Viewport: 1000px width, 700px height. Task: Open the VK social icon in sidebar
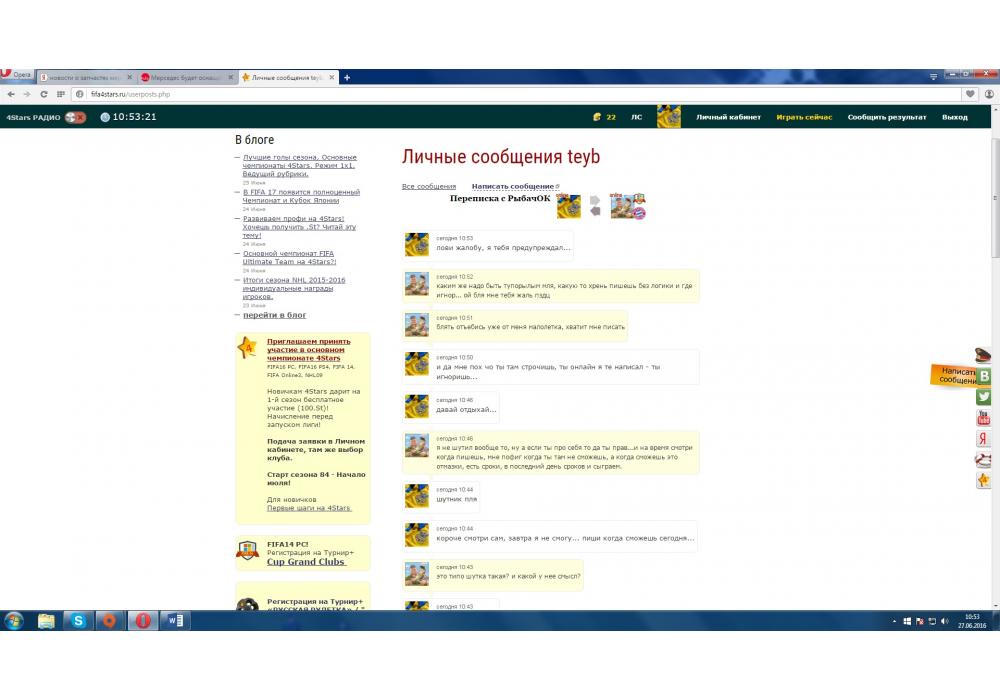tap(984, 376)
